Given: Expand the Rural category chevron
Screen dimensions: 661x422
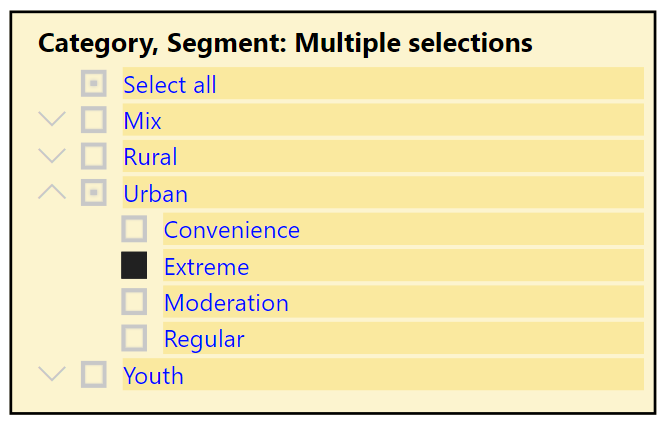Looking at the screenshot, I should pos(52,156).
